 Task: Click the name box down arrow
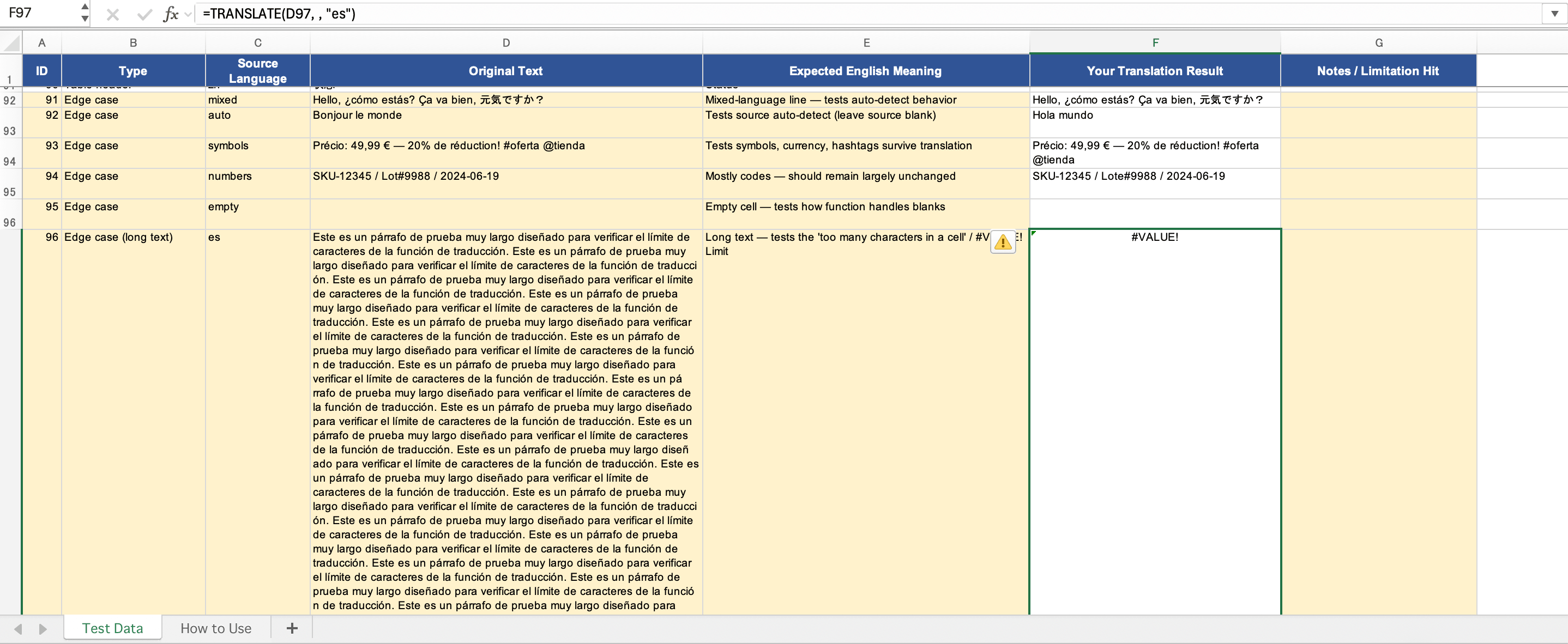pos(85,19)
